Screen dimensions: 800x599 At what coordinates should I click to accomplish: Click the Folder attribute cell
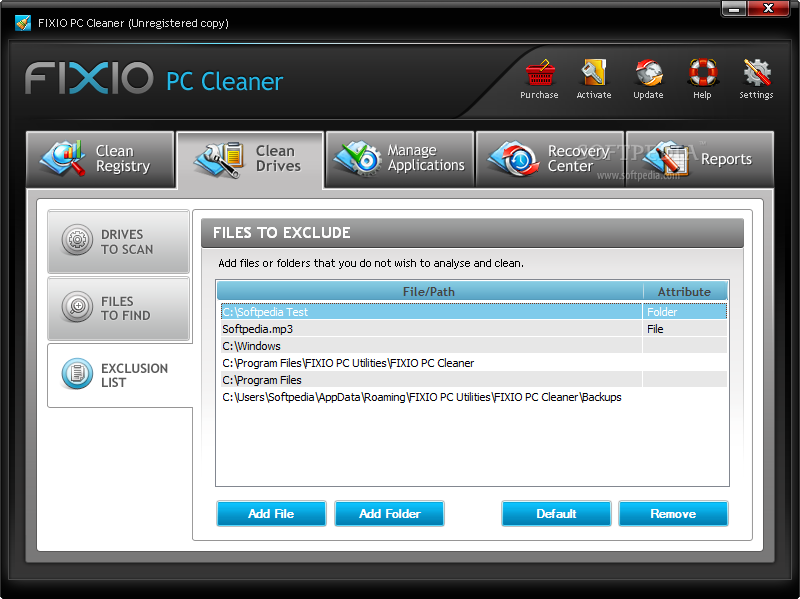(684, 312)
